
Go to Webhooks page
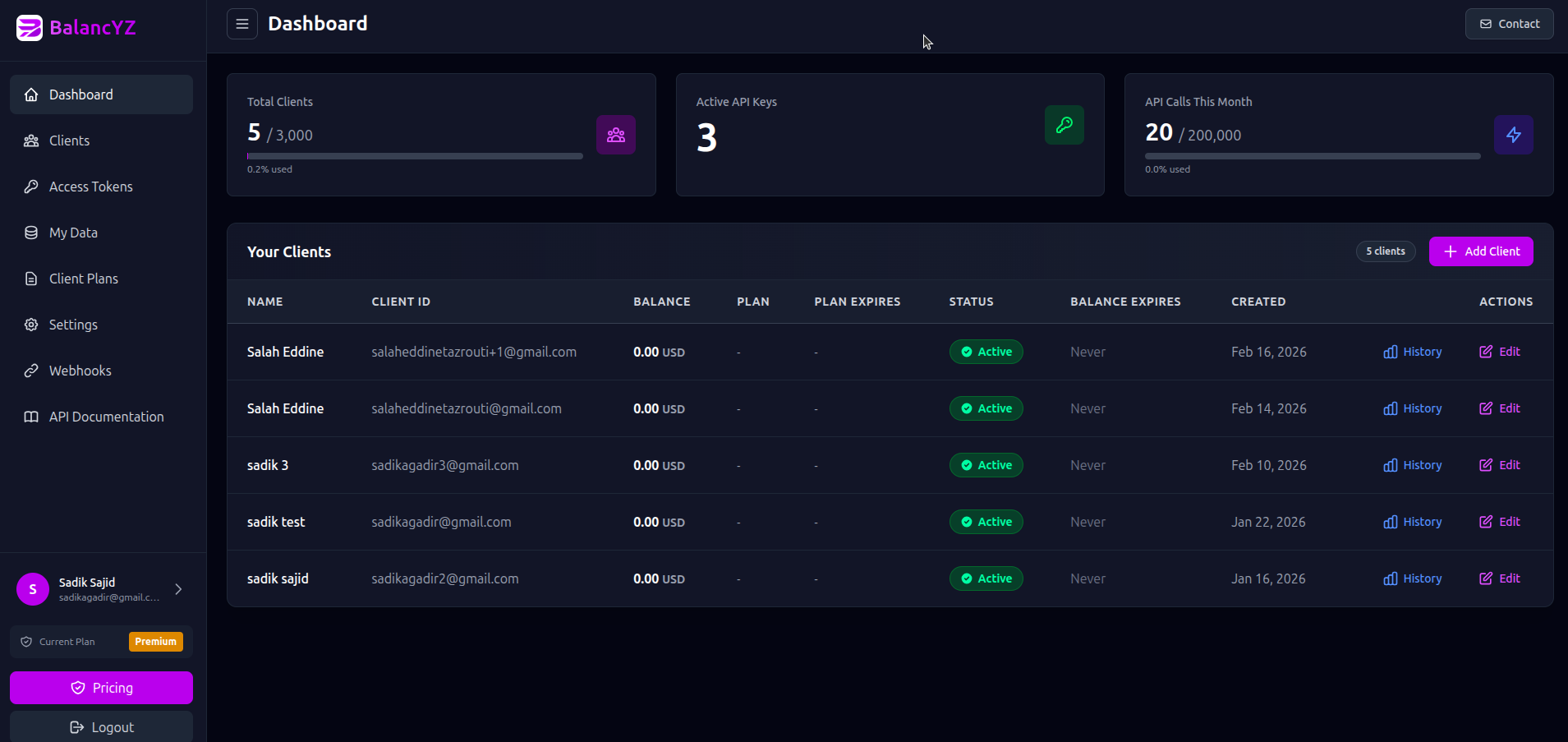(101, 371)
